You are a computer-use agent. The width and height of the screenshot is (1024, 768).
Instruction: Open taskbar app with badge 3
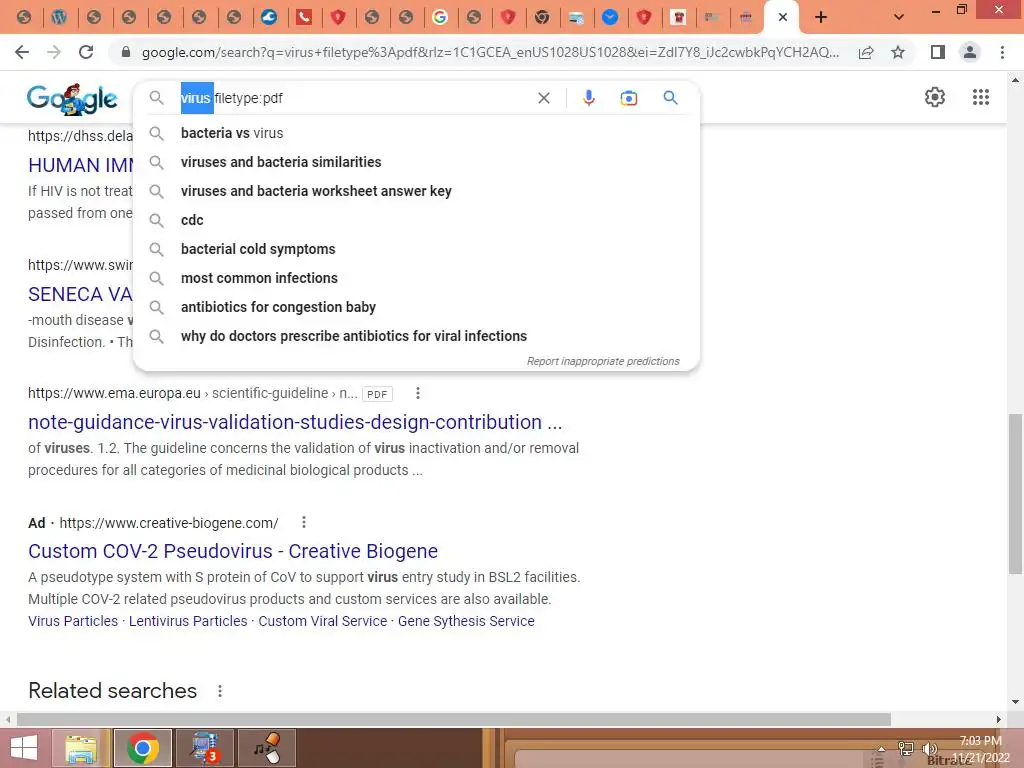(204, 748)
